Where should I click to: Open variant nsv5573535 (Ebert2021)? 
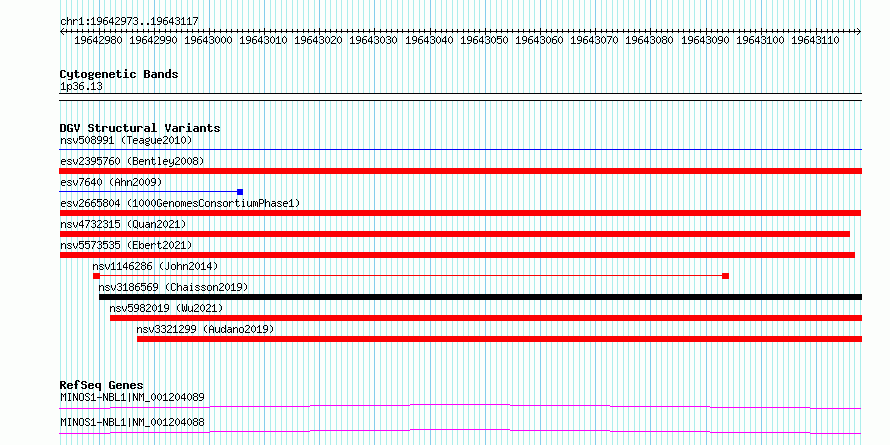[x=126, y=245]
